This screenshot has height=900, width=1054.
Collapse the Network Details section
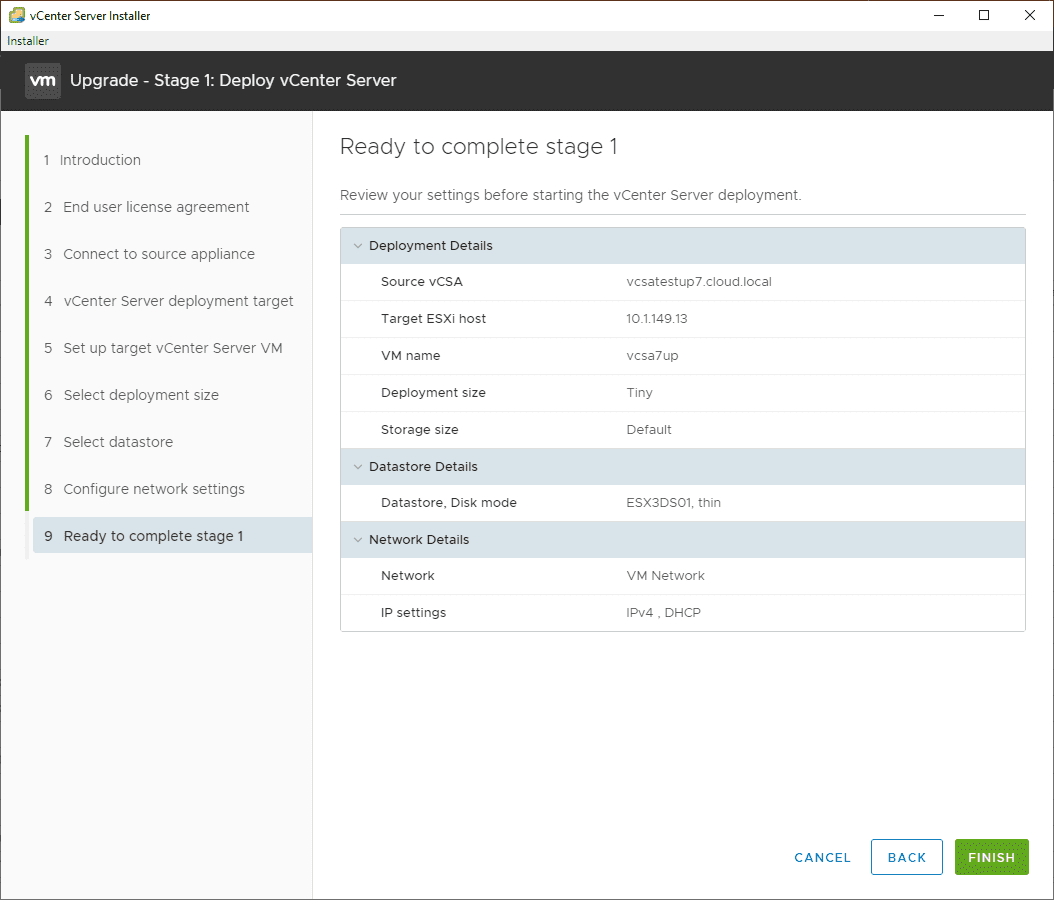tap(357, 540)
